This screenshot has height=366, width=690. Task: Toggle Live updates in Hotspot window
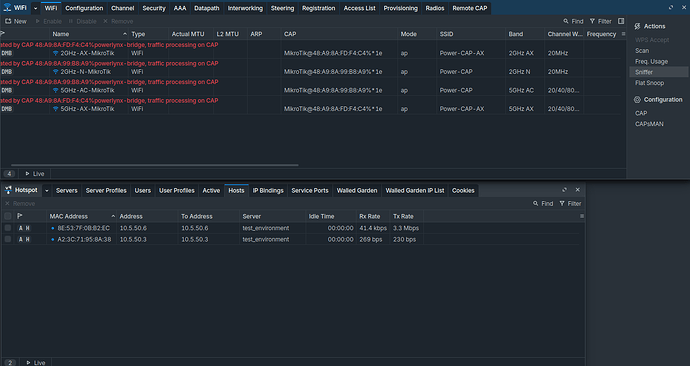coord(35,362)
